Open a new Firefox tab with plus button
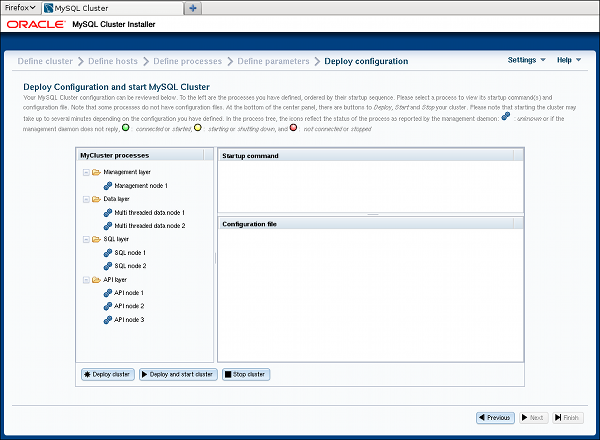Image resolution: width=600 pixels, height=440 pixels. [x=193, y=7]
